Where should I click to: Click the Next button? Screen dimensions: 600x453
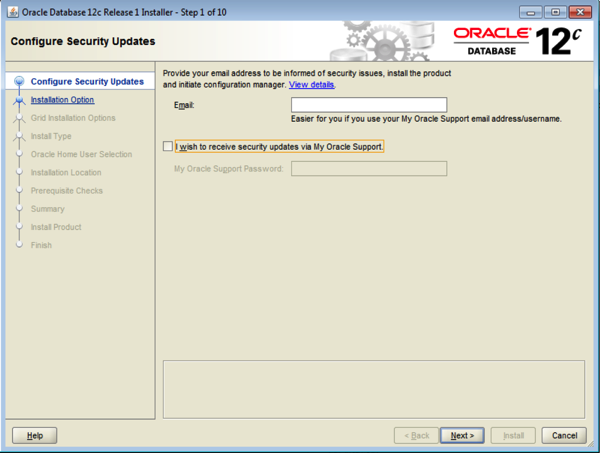[x=462, y=435]
